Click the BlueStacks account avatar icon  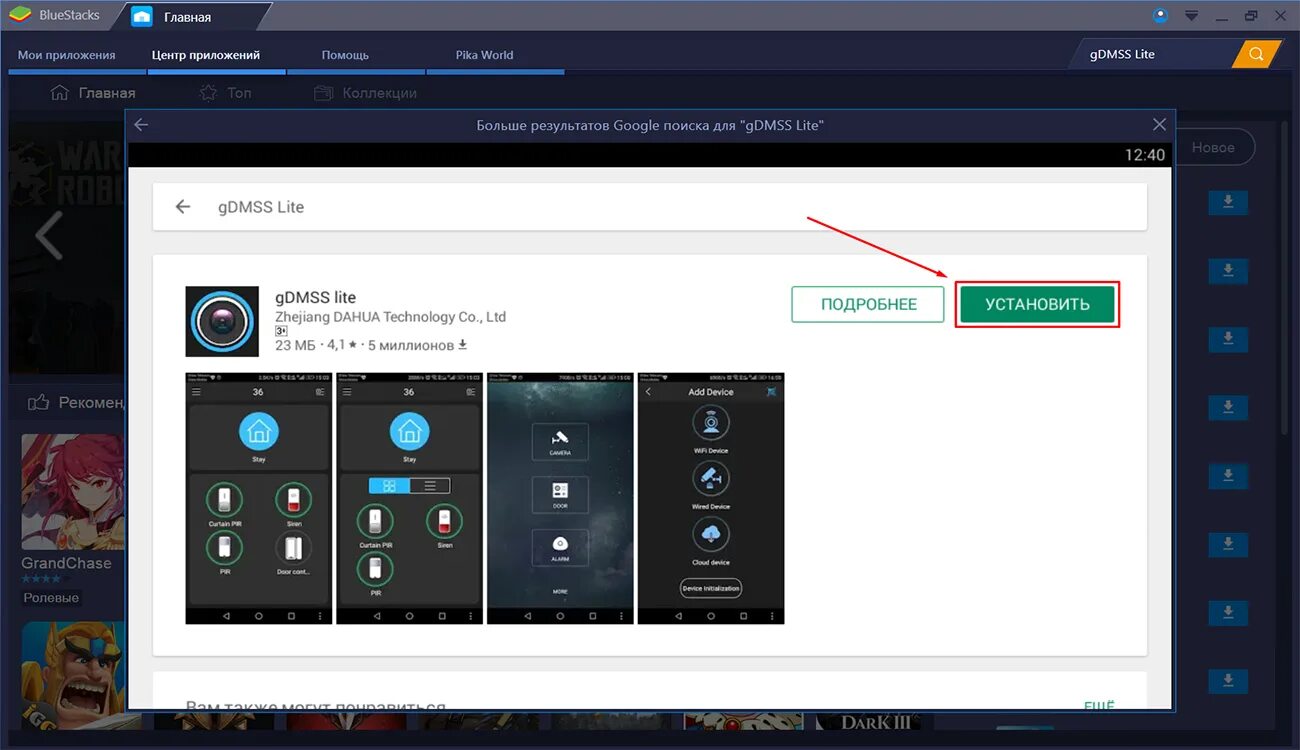coord(1160,16)
